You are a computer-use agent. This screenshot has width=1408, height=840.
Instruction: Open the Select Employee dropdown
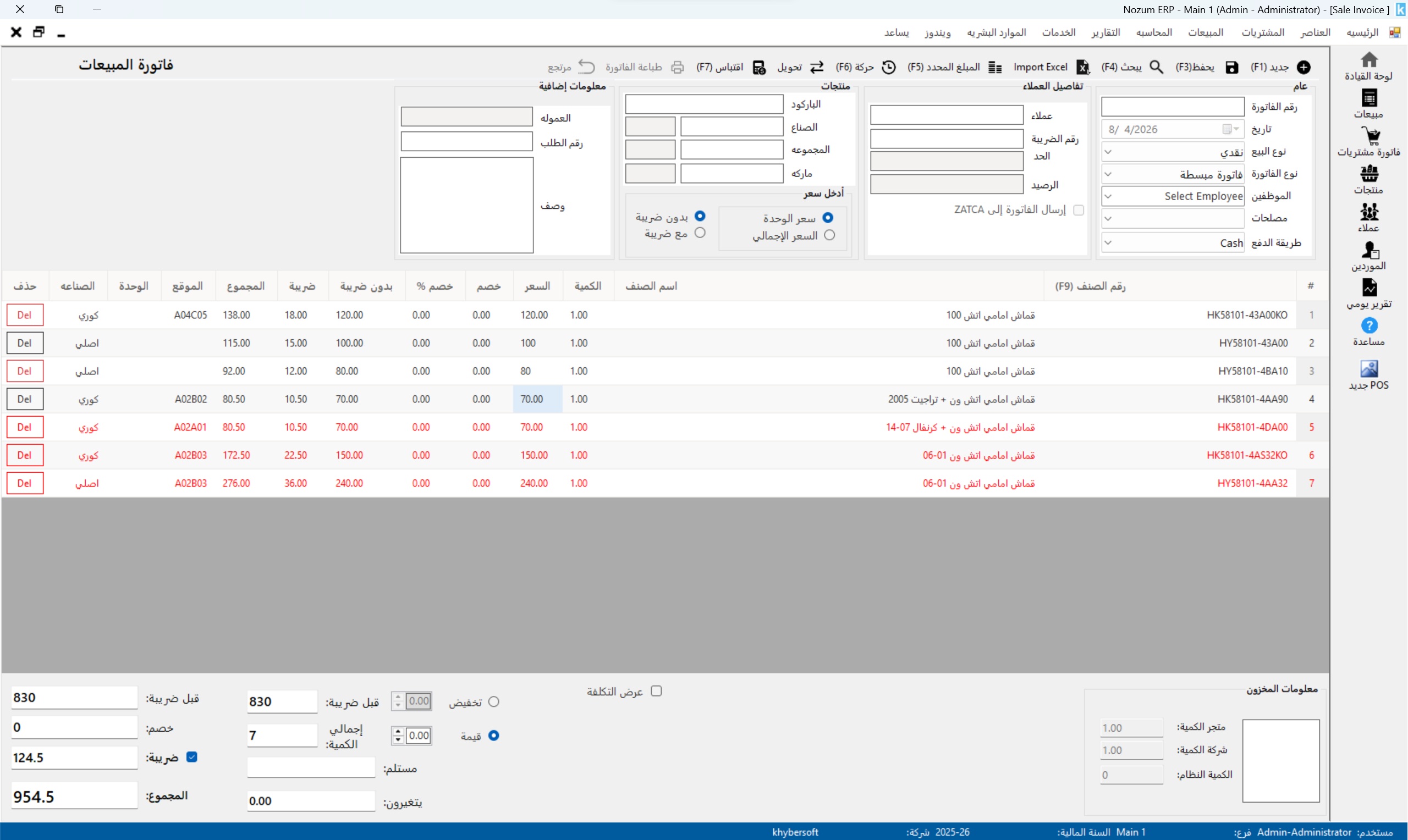point(1173,196)
